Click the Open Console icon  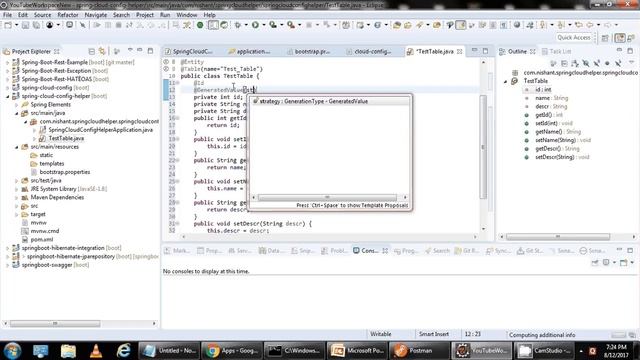point(623,263)
